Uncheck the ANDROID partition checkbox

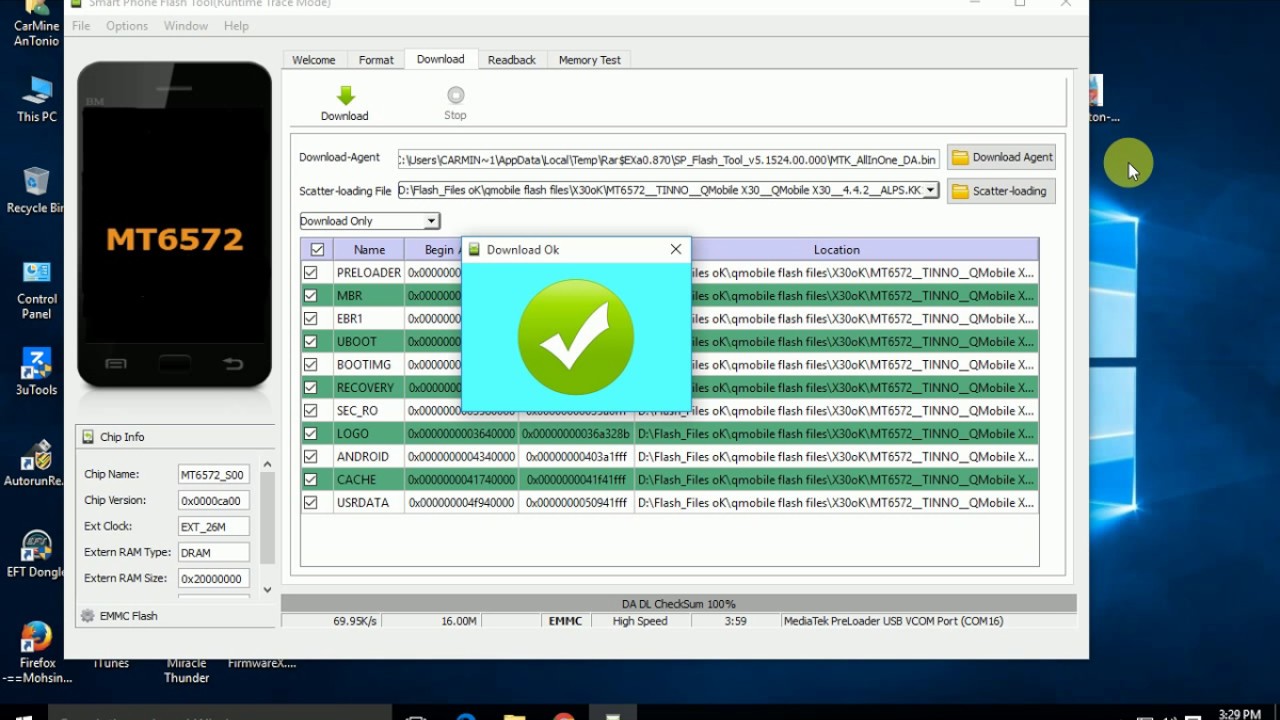tap(311, 457)
